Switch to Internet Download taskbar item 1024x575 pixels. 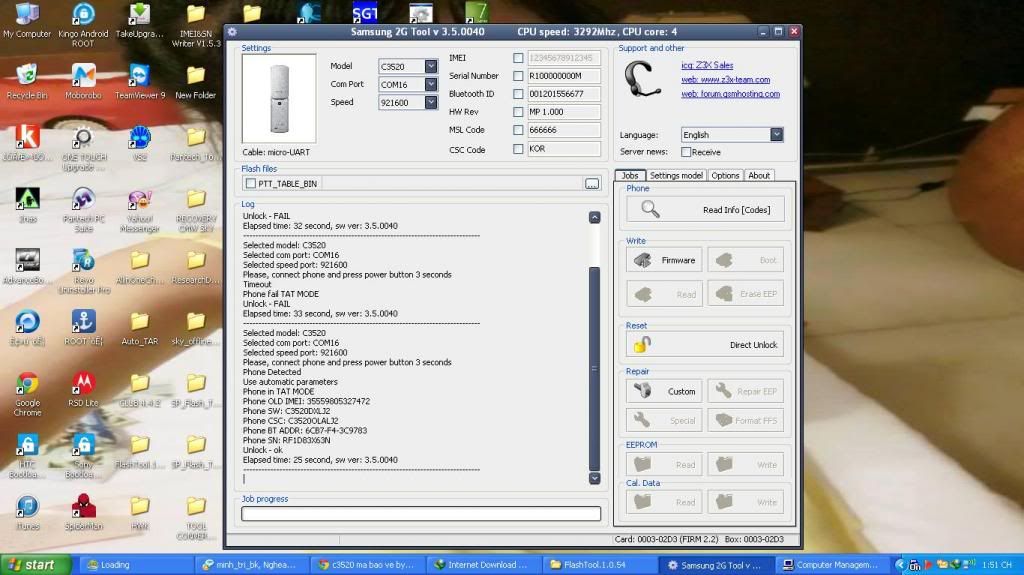coord(483,565)
